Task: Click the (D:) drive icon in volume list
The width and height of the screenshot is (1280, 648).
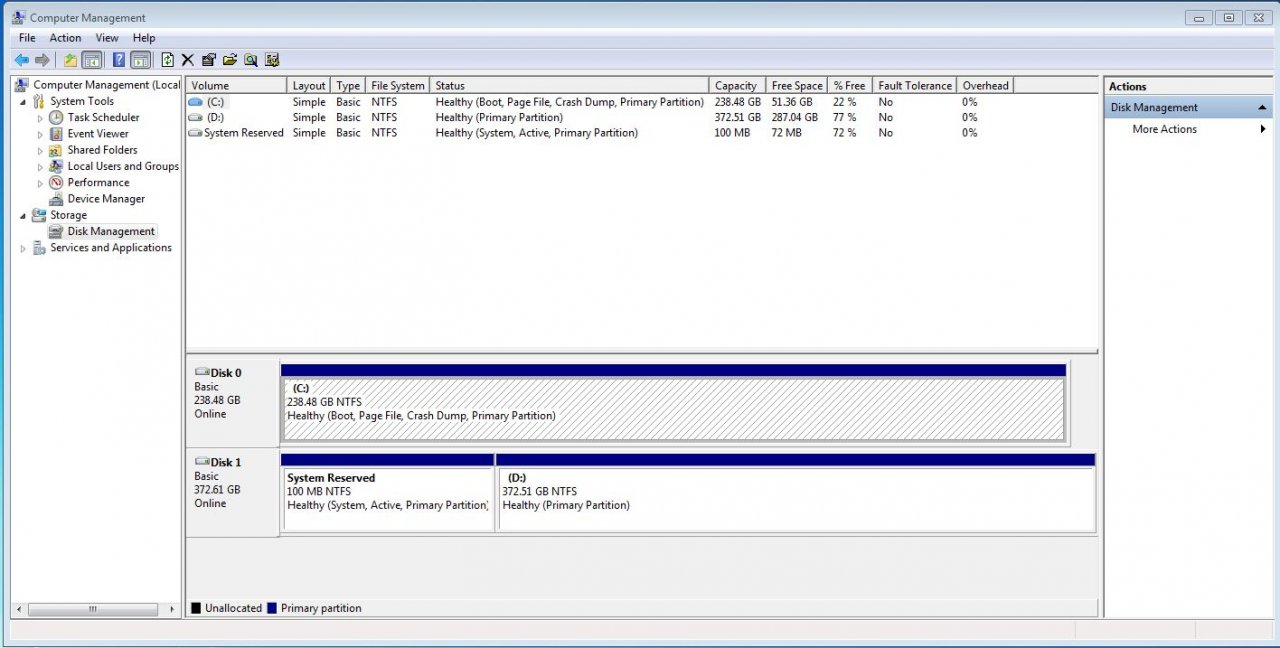Action: [195, 118]
